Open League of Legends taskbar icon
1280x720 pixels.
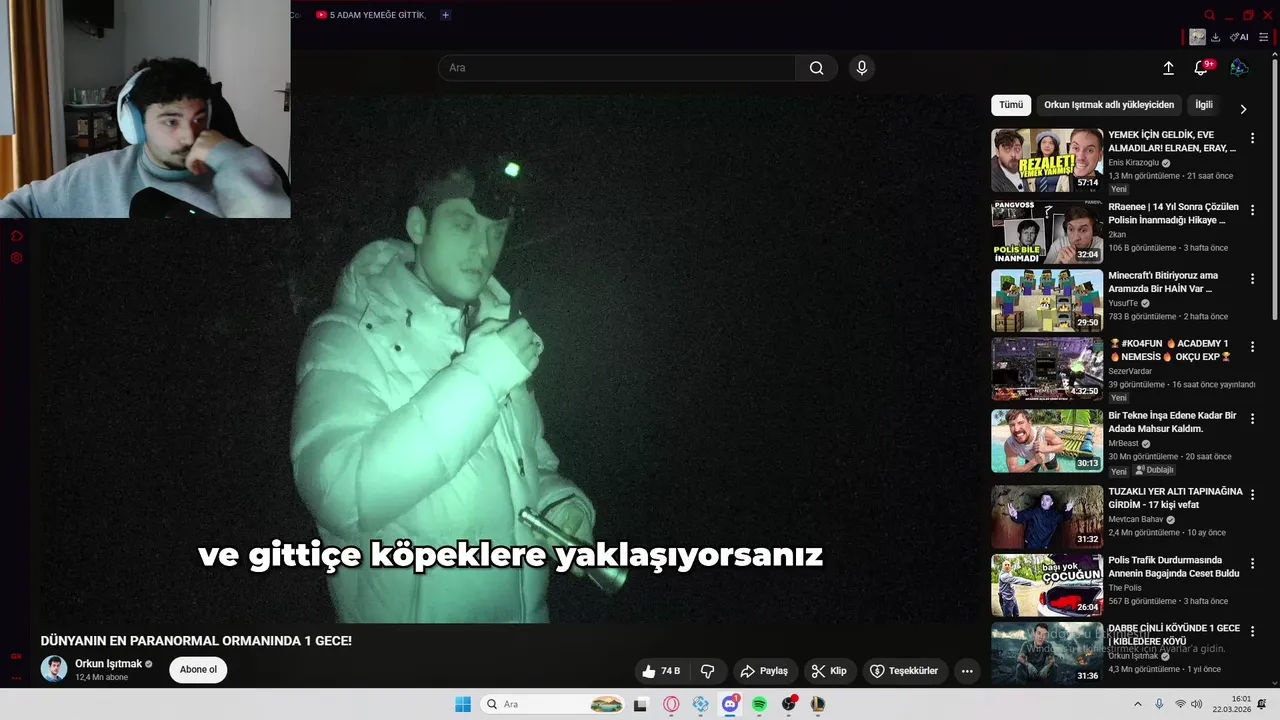(x=817, y=704)
